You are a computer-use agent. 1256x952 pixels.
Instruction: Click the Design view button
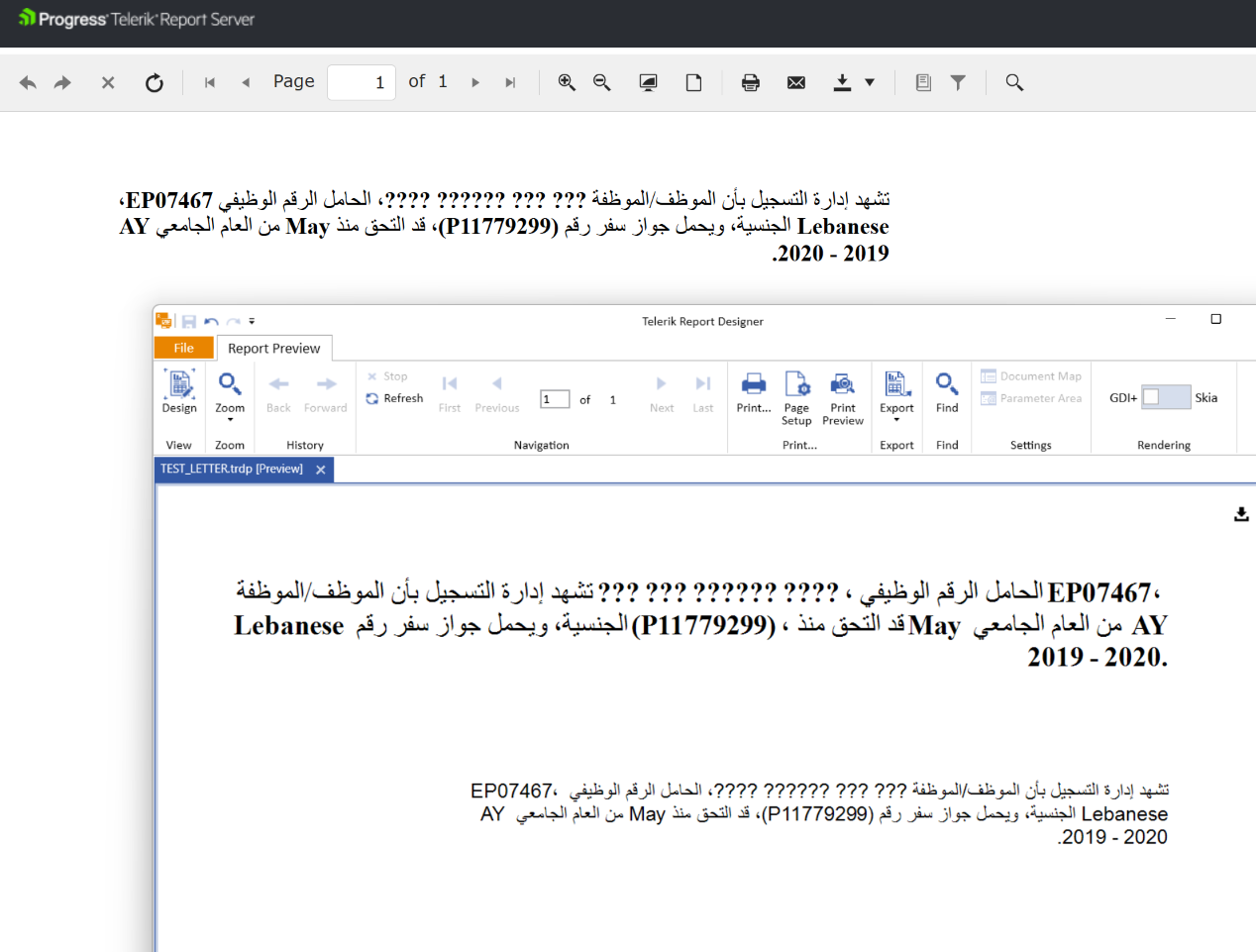click(x=179, y=392)
